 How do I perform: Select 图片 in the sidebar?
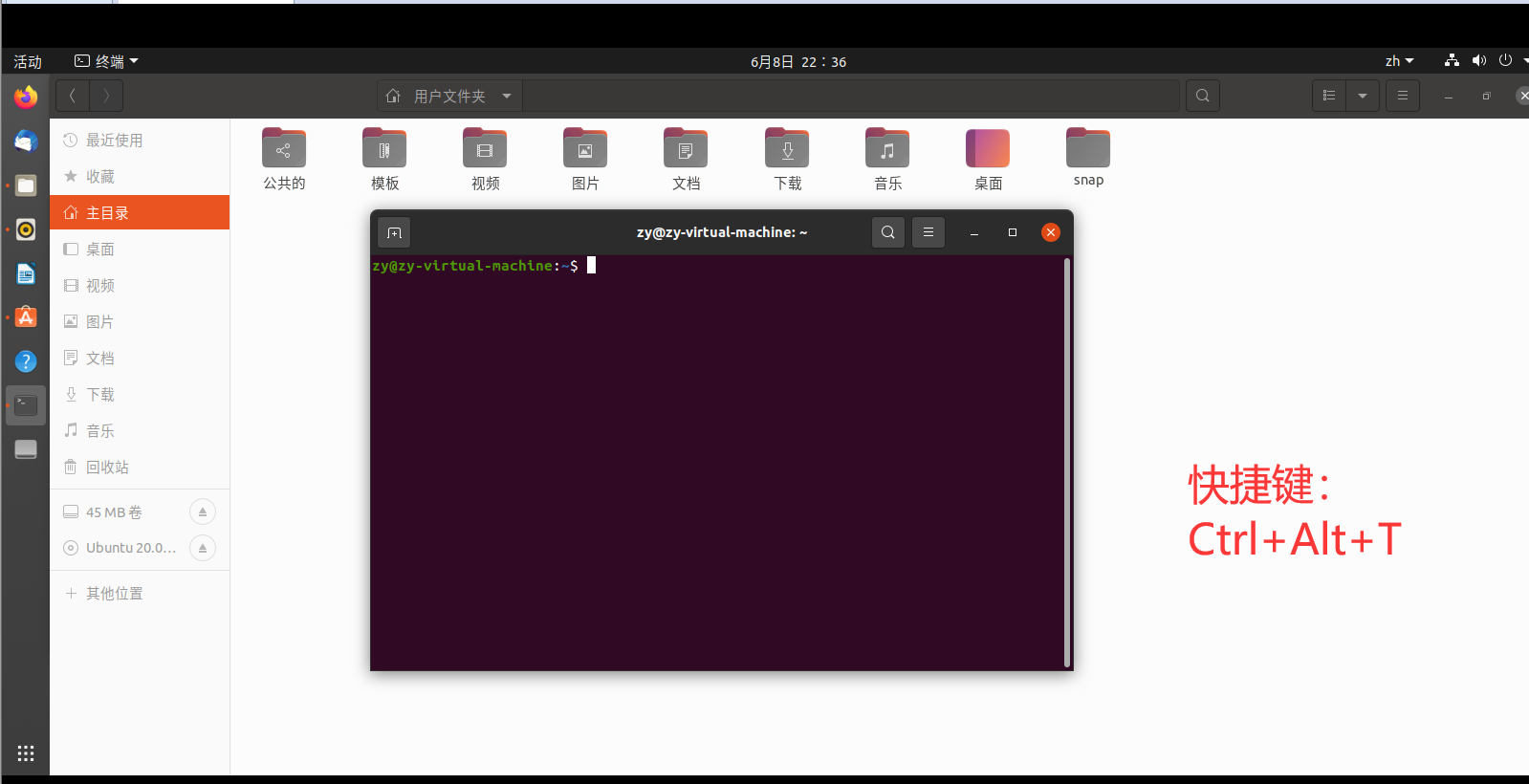click(x=140, y=322)
